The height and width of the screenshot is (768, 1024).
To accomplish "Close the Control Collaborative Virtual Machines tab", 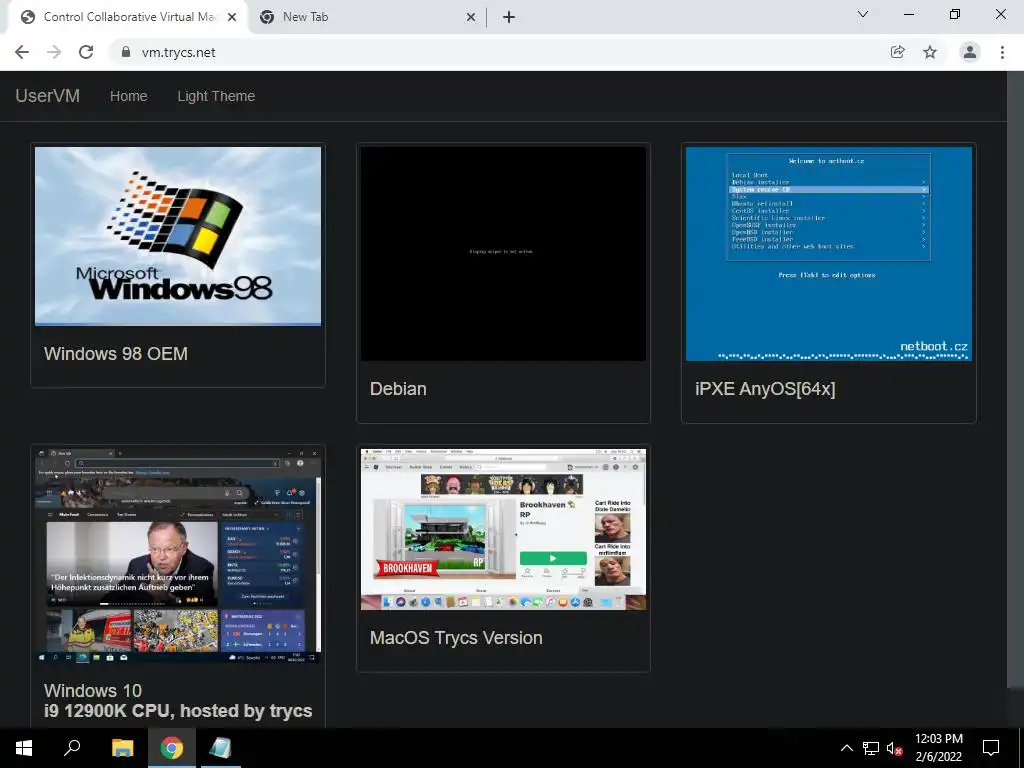I will coord(232,18).
